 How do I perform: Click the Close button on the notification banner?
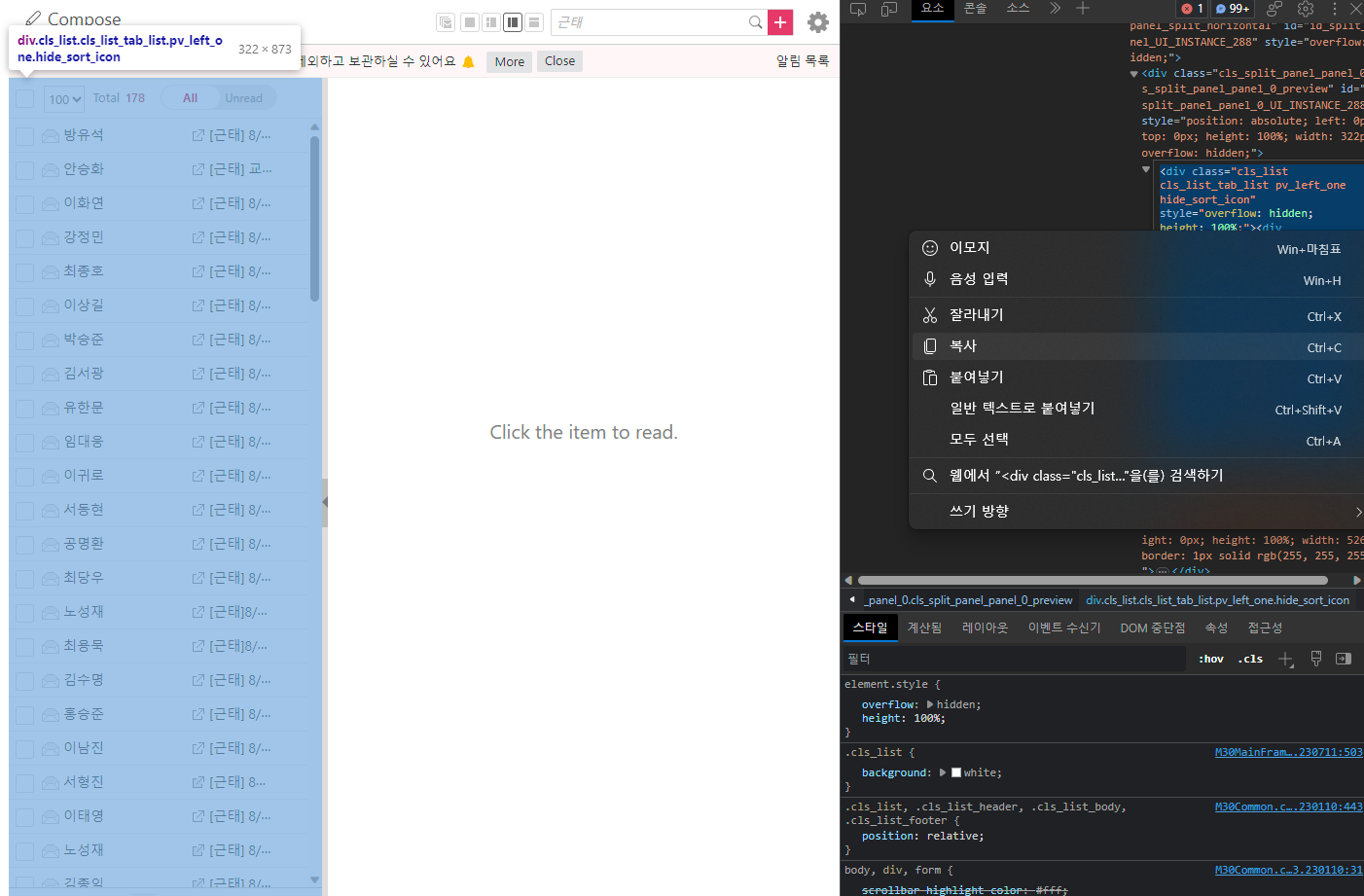559,60
